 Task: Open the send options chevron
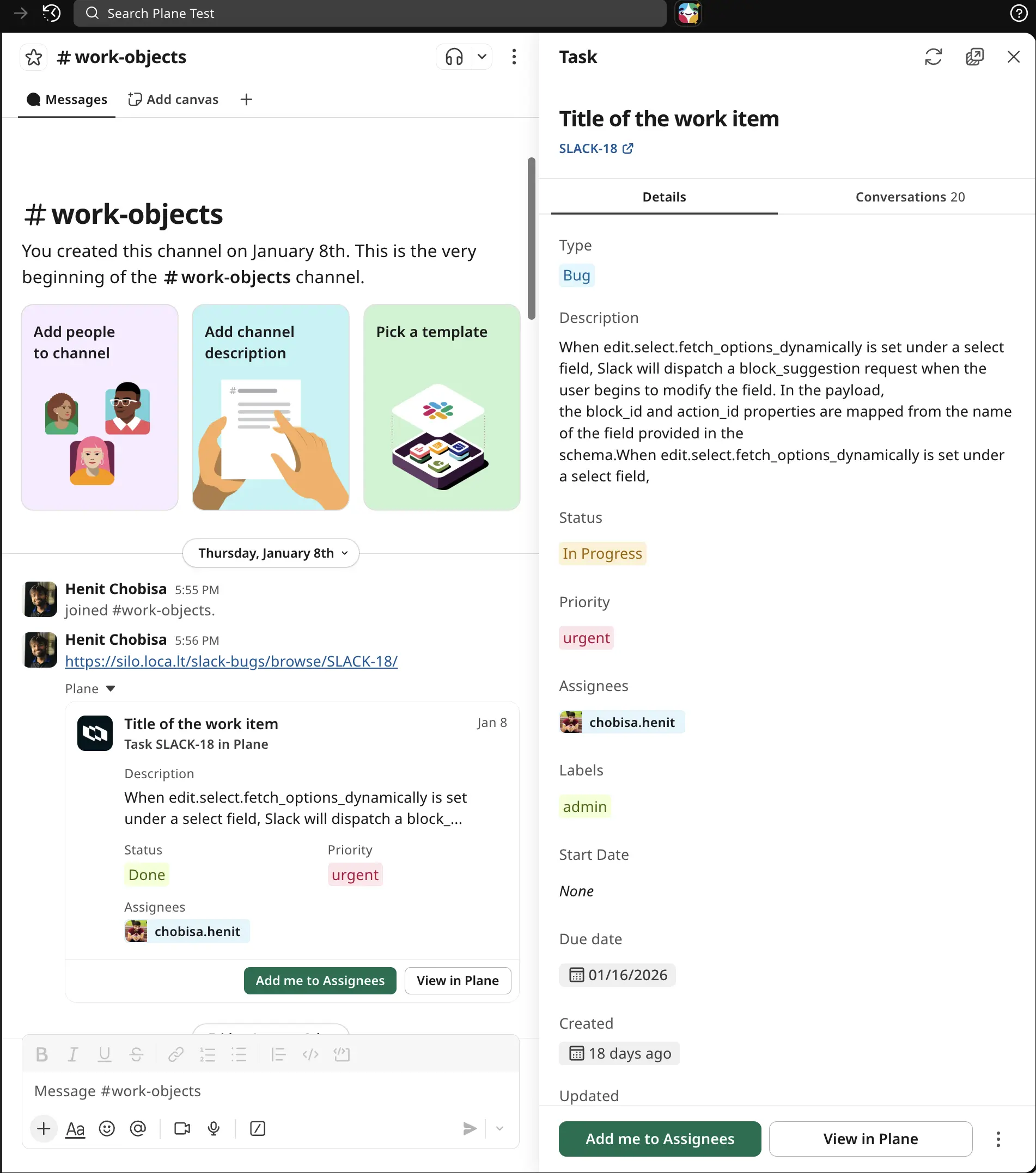pos(499,1128)
